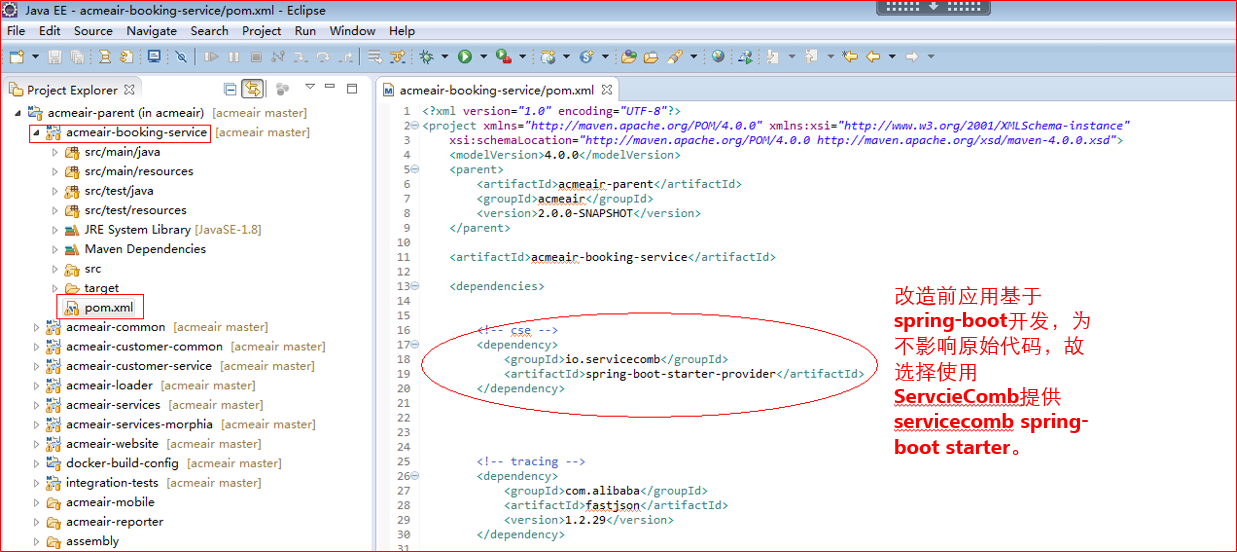Click the spring-boot-starter-provider artifactId text
The height and width of the screenshot is (552, 1237).
[680, 374]
